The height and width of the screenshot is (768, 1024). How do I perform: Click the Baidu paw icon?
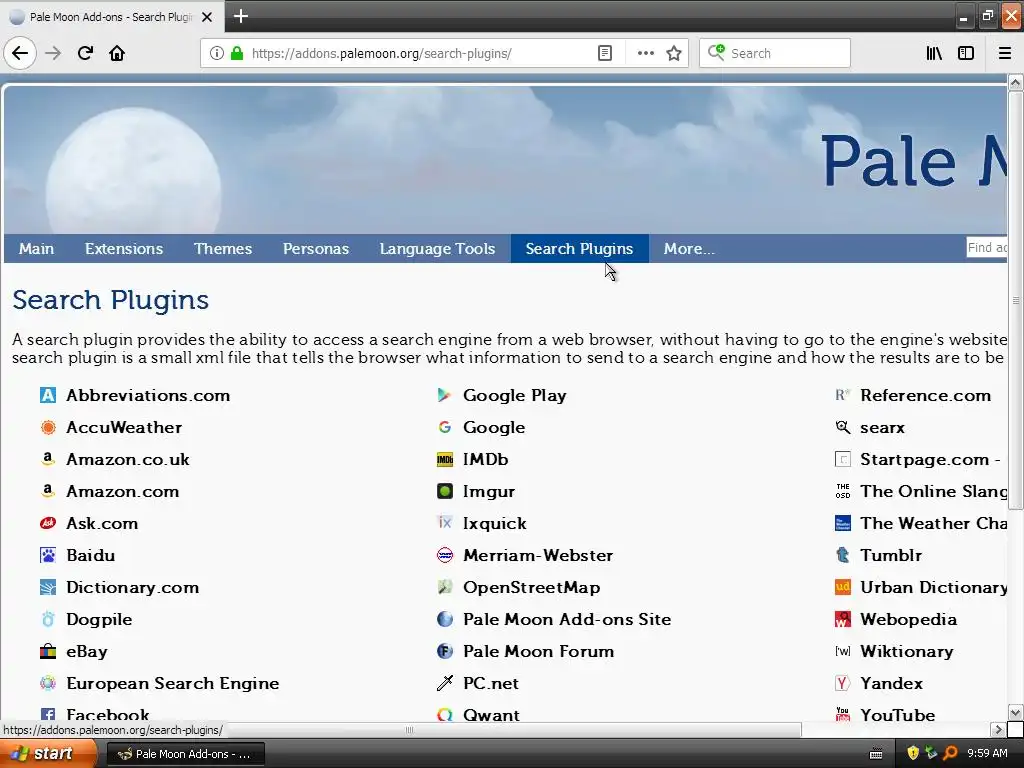tap(48, 555)
